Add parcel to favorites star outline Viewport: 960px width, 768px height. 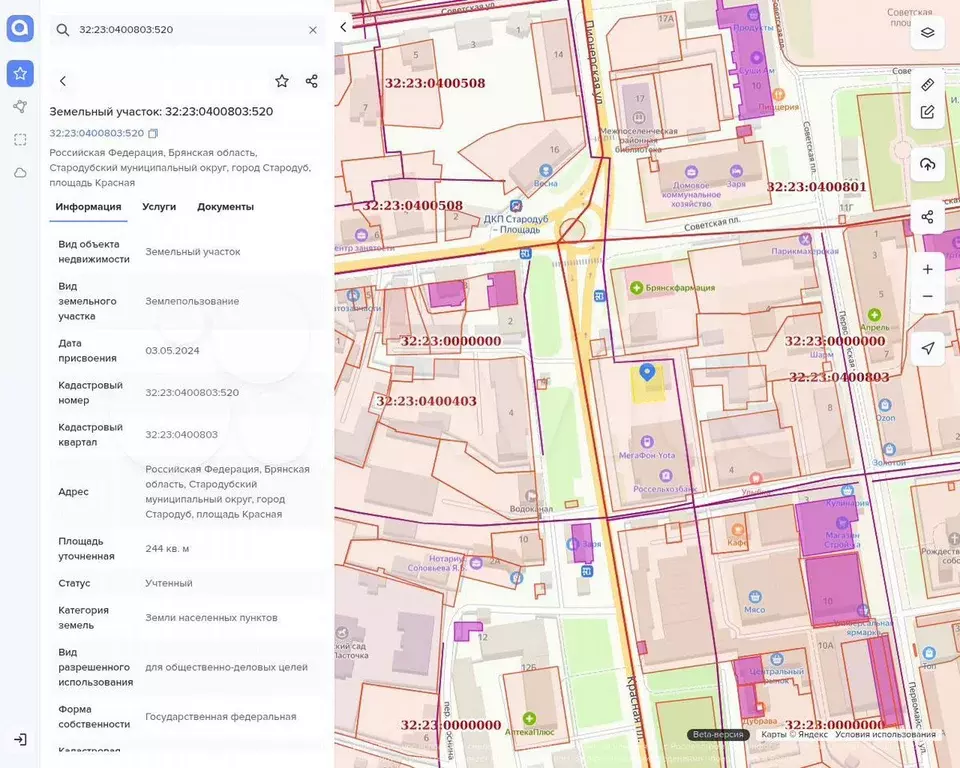click(282, 81)
